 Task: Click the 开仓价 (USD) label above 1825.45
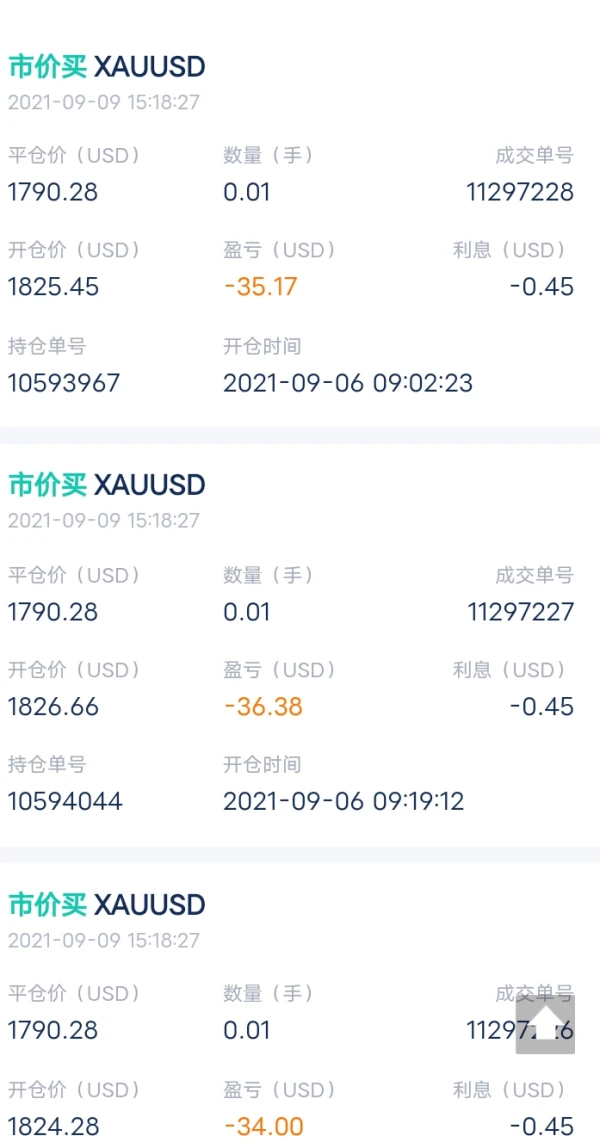tap(74, 250)
